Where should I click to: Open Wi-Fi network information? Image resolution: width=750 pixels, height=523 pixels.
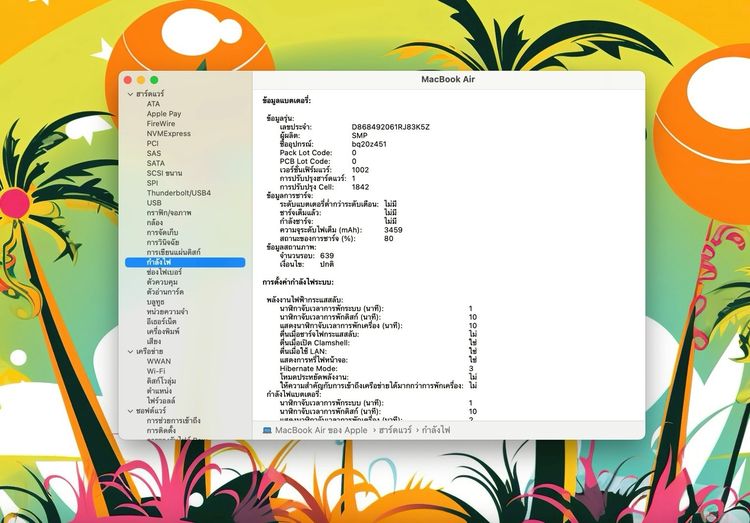coord(155,371)
